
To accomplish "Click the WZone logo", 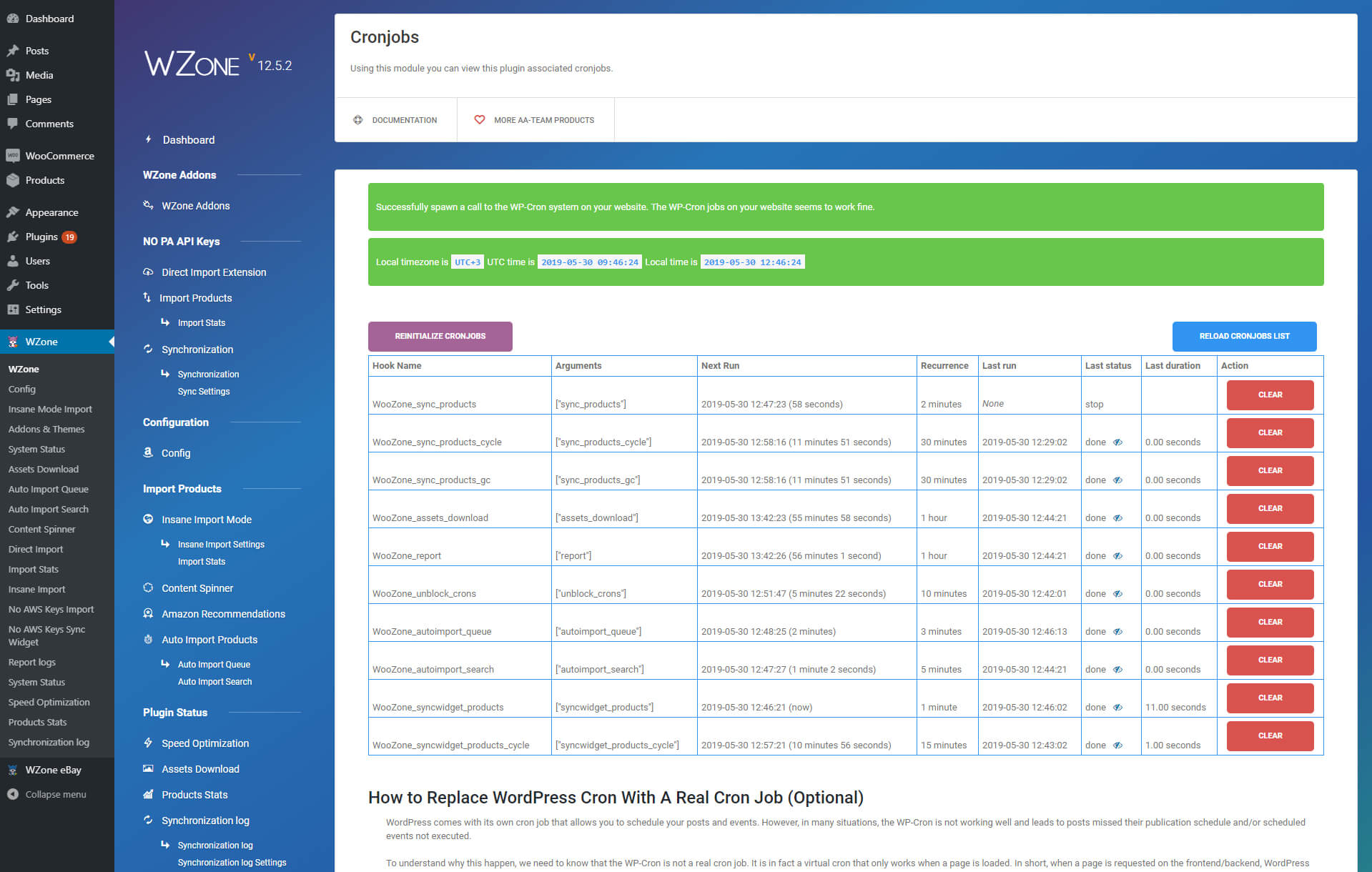I will point(192,64).
